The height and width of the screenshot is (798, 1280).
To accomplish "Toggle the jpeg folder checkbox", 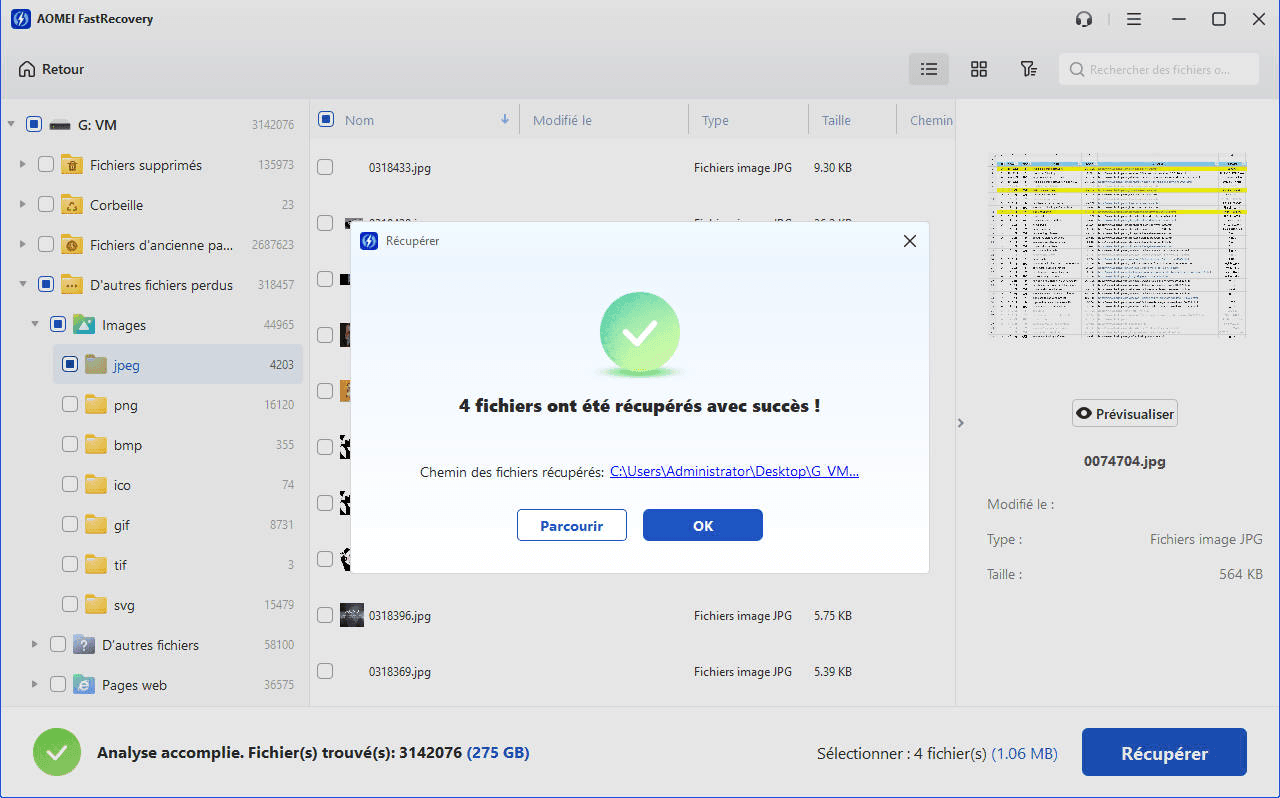I will click(69, 365).
